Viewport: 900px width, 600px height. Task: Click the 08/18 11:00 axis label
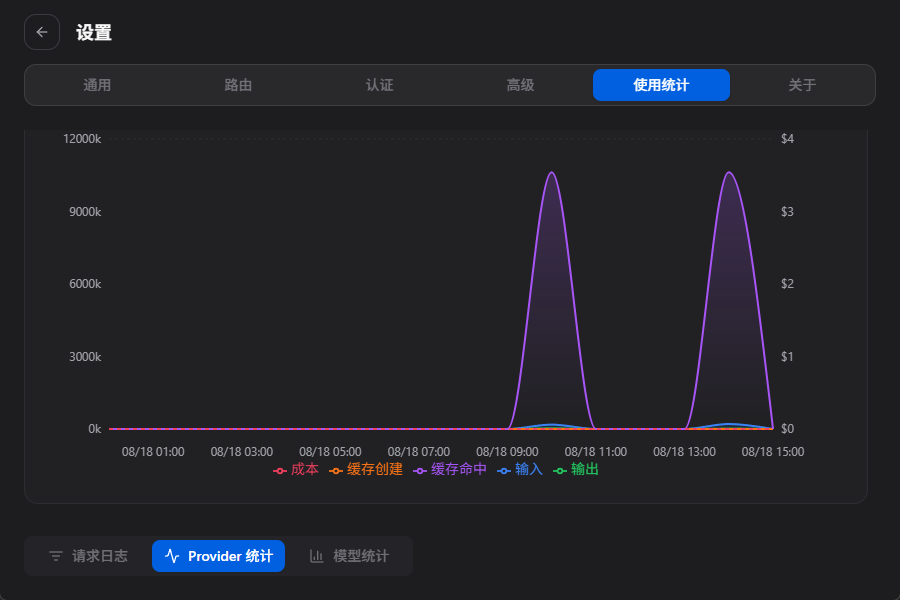click(596, 452)
